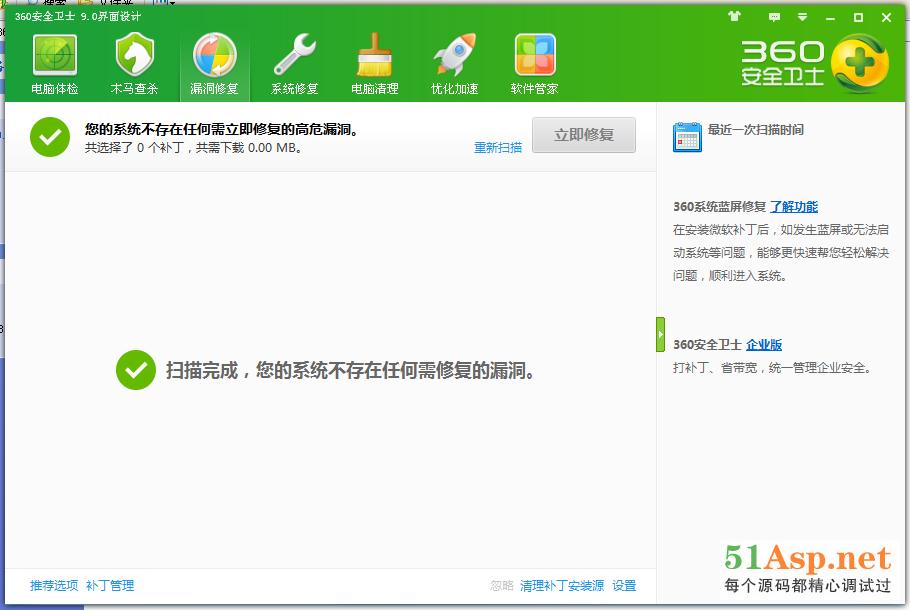The height and width of the screenshot is (610, 910).
Task: Go to 电脑清理 cleanup broom
Action: pos(374,64)
